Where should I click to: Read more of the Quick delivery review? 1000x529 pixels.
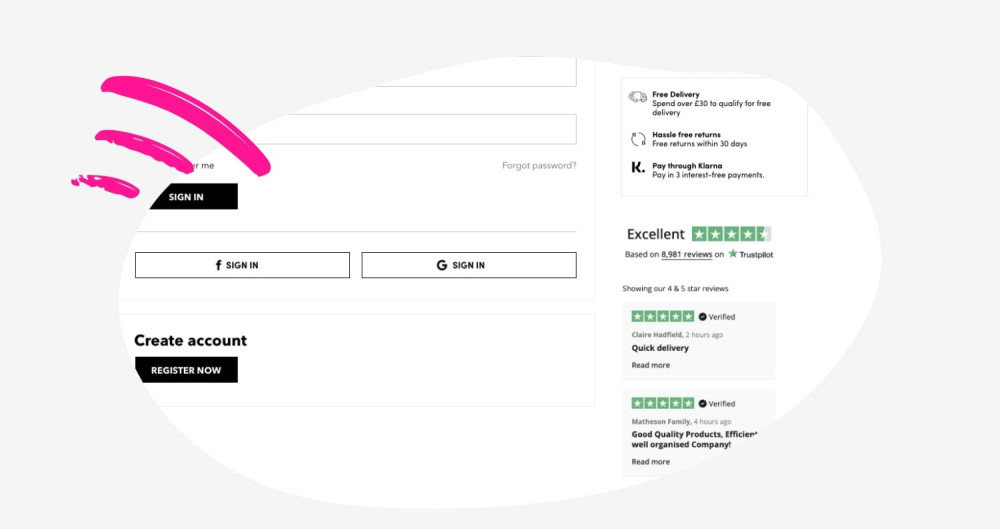coord(651,365)
